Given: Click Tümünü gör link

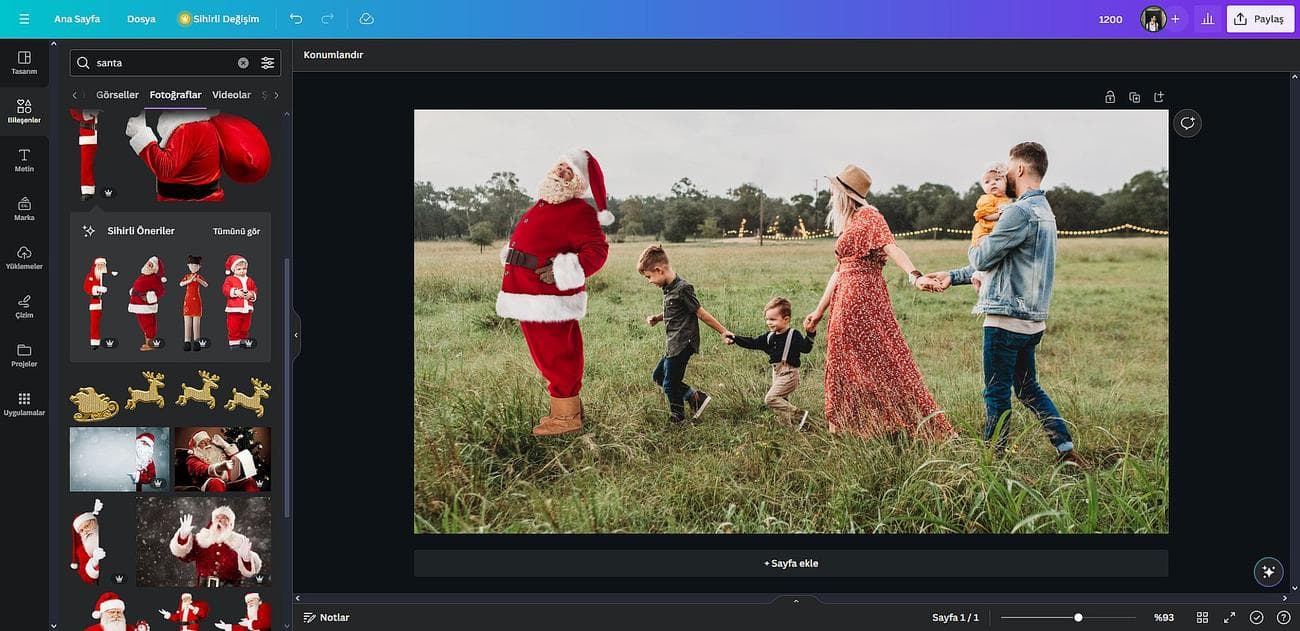Looking at the screenshot, I should 236,231.
